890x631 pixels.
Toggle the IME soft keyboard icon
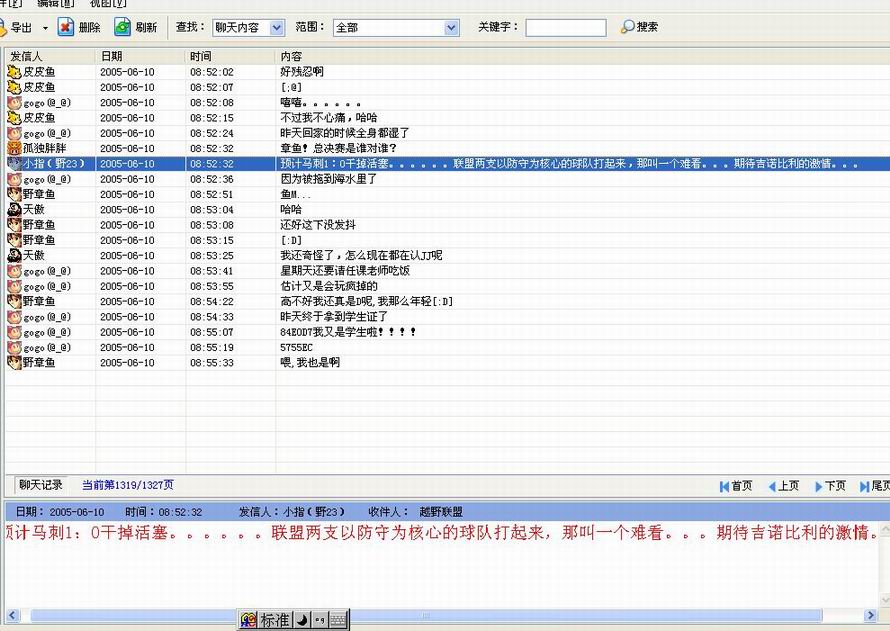pos(338,621)
